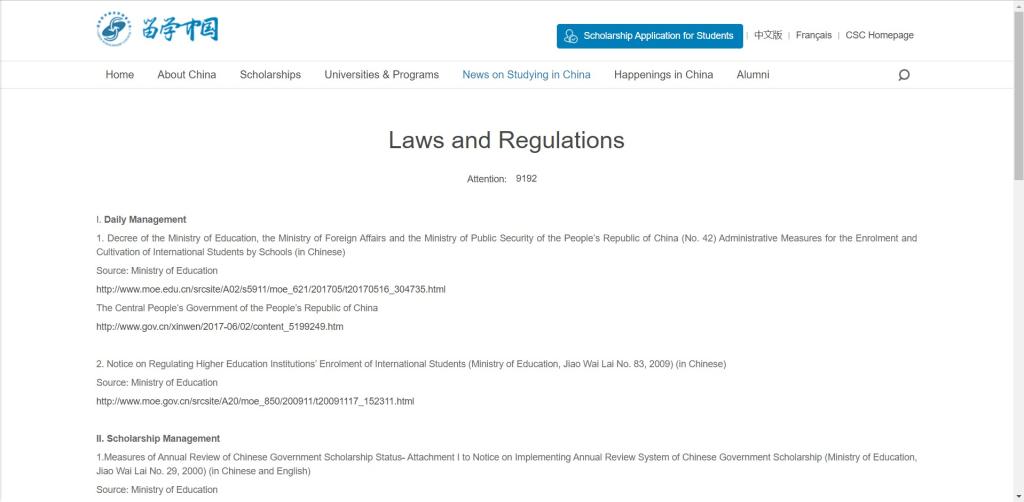Open the CSC Homepage link

879,36
